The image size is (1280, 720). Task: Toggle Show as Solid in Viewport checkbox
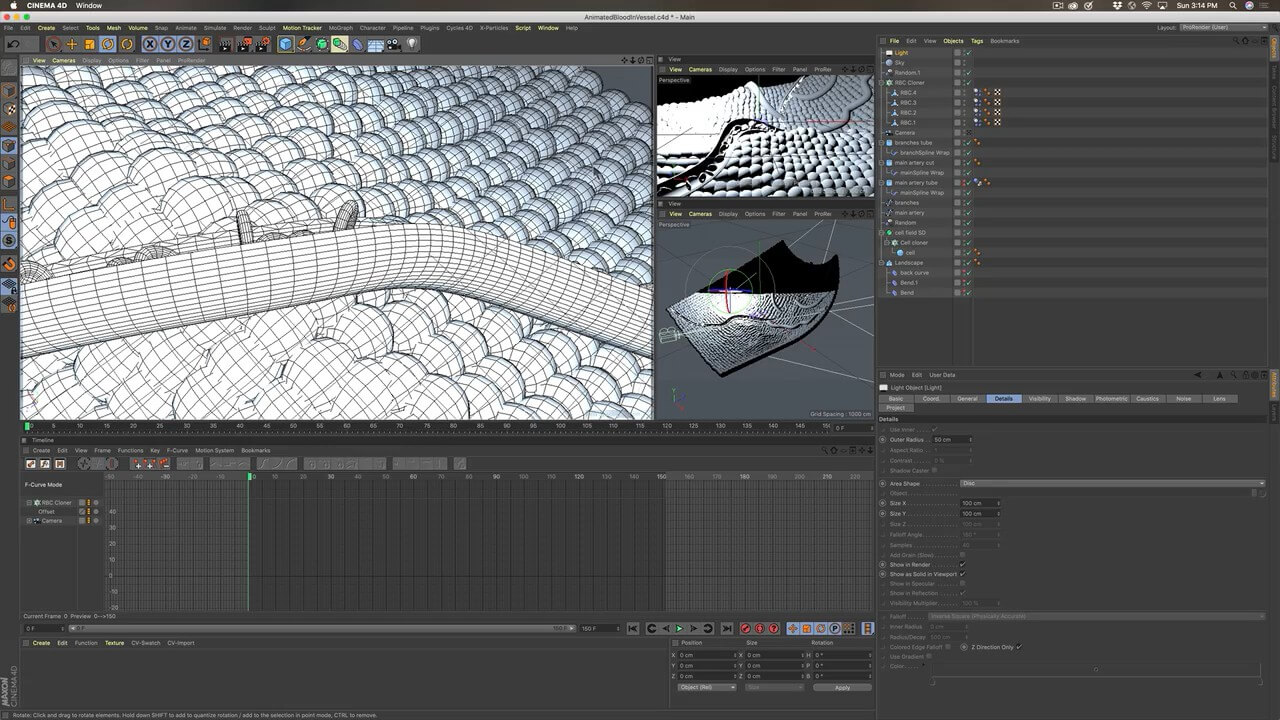click(962, 574)
